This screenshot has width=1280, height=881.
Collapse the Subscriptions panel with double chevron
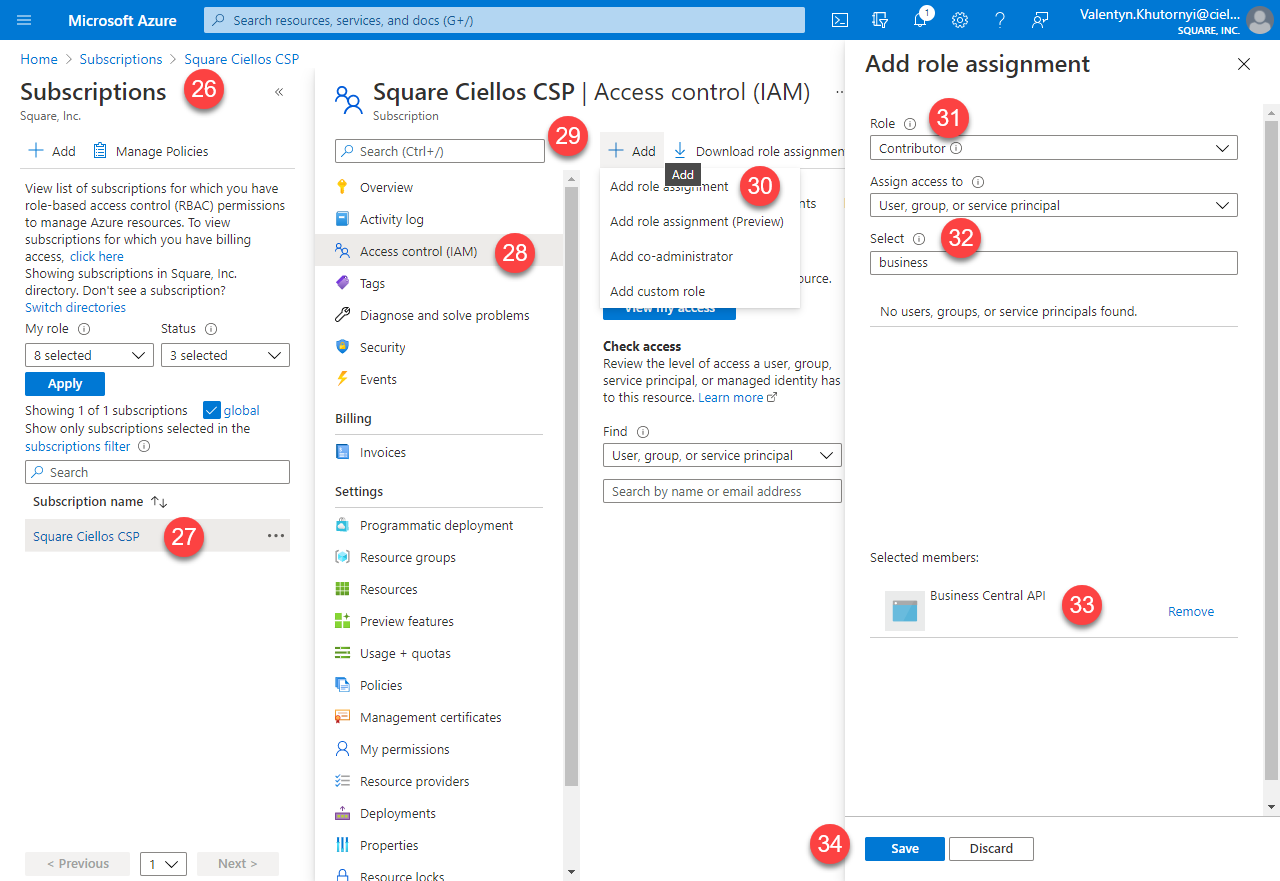(x=279, y=92)
